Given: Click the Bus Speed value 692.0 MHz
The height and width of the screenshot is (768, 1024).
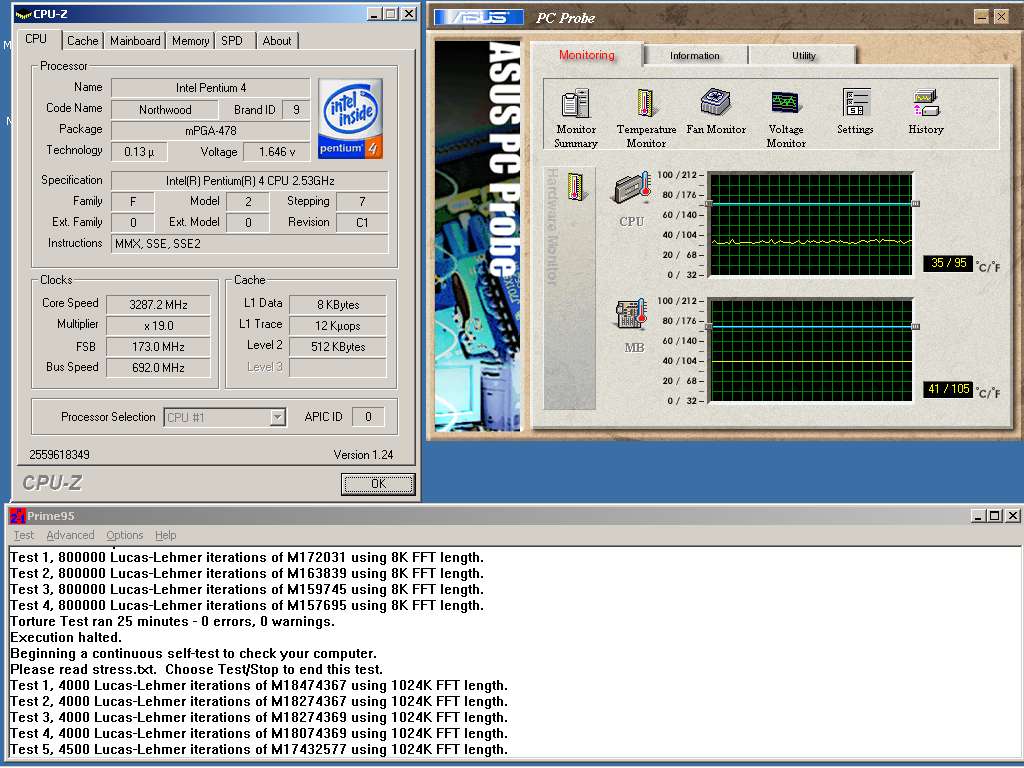Looking at the screenshot, I should pyautogui.click(x=158, y=368).
